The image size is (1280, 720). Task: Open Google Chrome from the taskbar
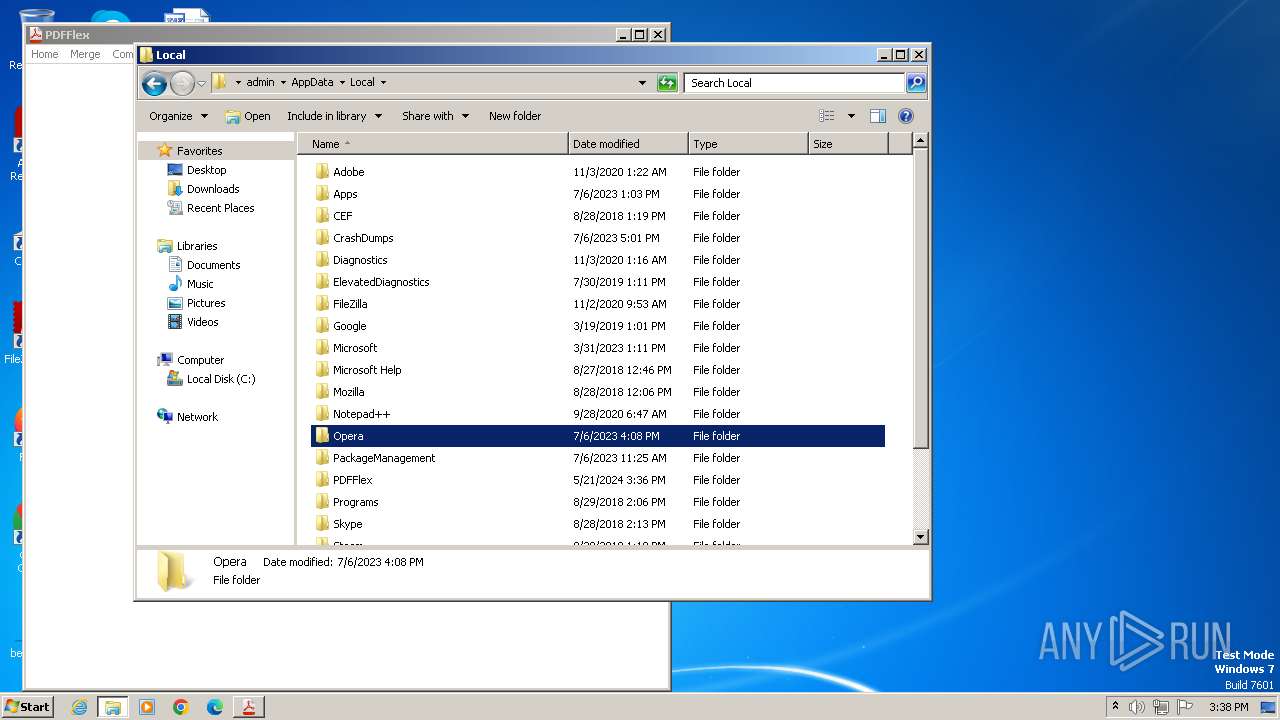(x=181, y=707)
